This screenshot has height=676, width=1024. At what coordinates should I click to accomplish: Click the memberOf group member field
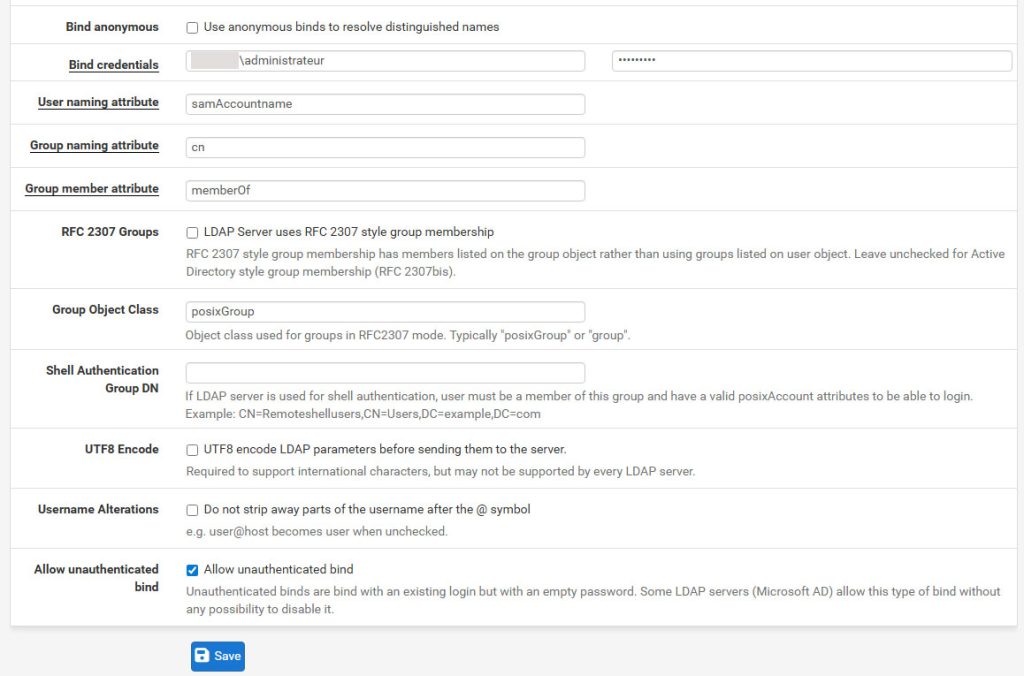click(x=385, y=190)
